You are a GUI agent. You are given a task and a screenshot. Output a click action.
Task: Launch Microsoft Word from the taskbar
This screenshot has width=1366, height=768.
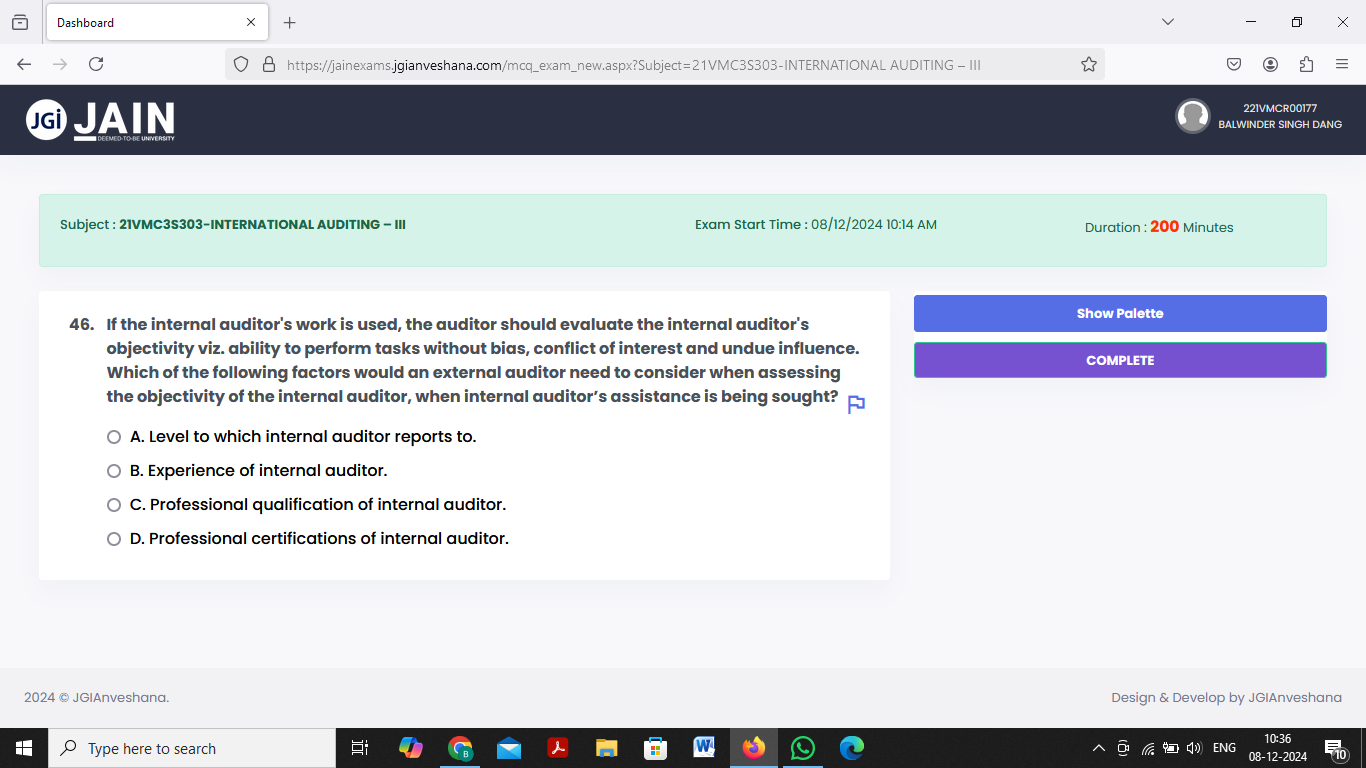click(x=704, y=747)
